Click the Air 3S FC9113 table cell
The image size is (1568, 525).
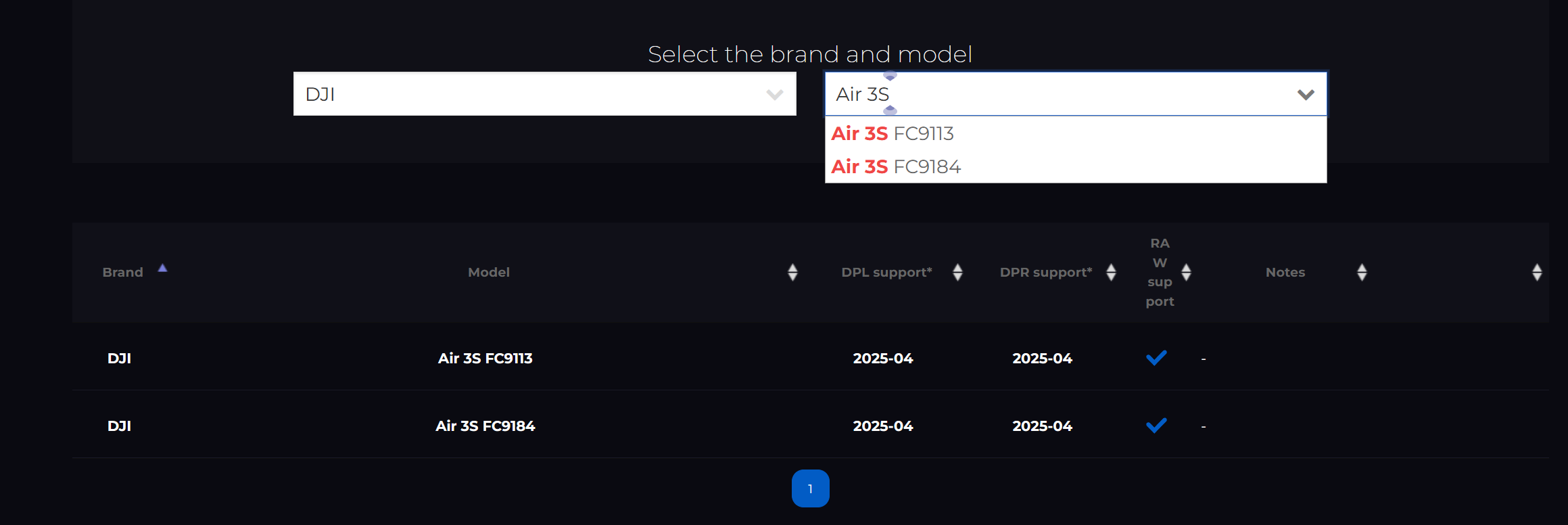(x=485, y=358)
